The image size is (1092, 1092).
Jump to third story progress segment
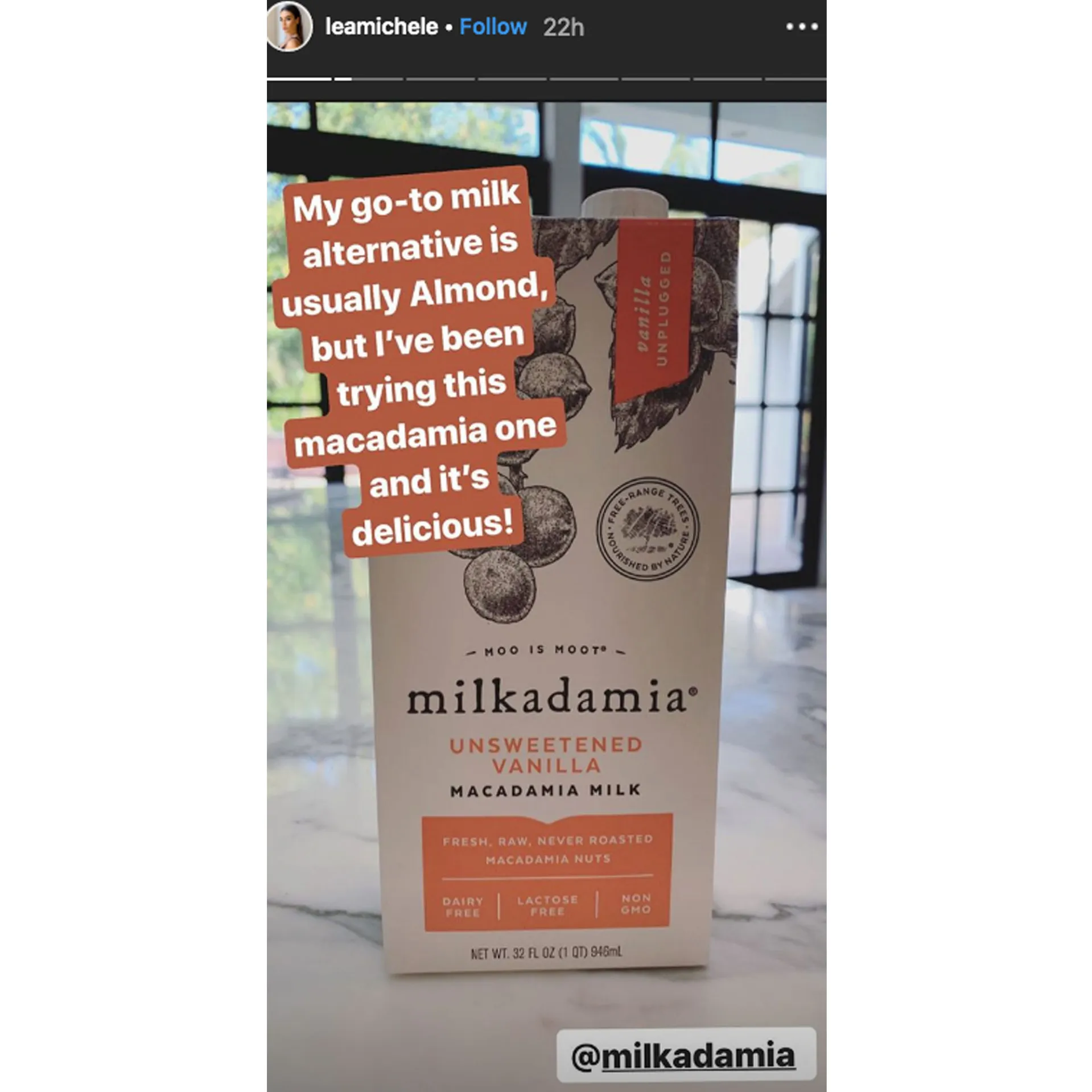click(440, 79)
